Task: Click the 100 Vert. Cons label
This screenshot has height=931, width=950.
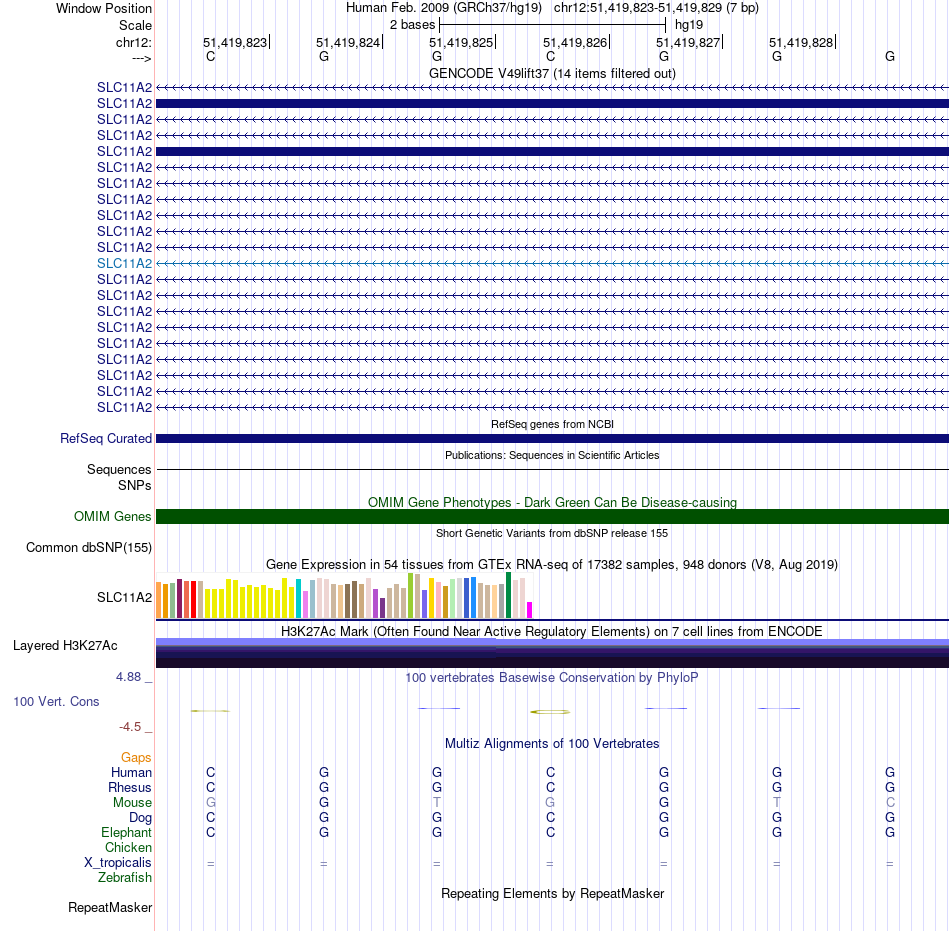Action: tap(56, 701)
